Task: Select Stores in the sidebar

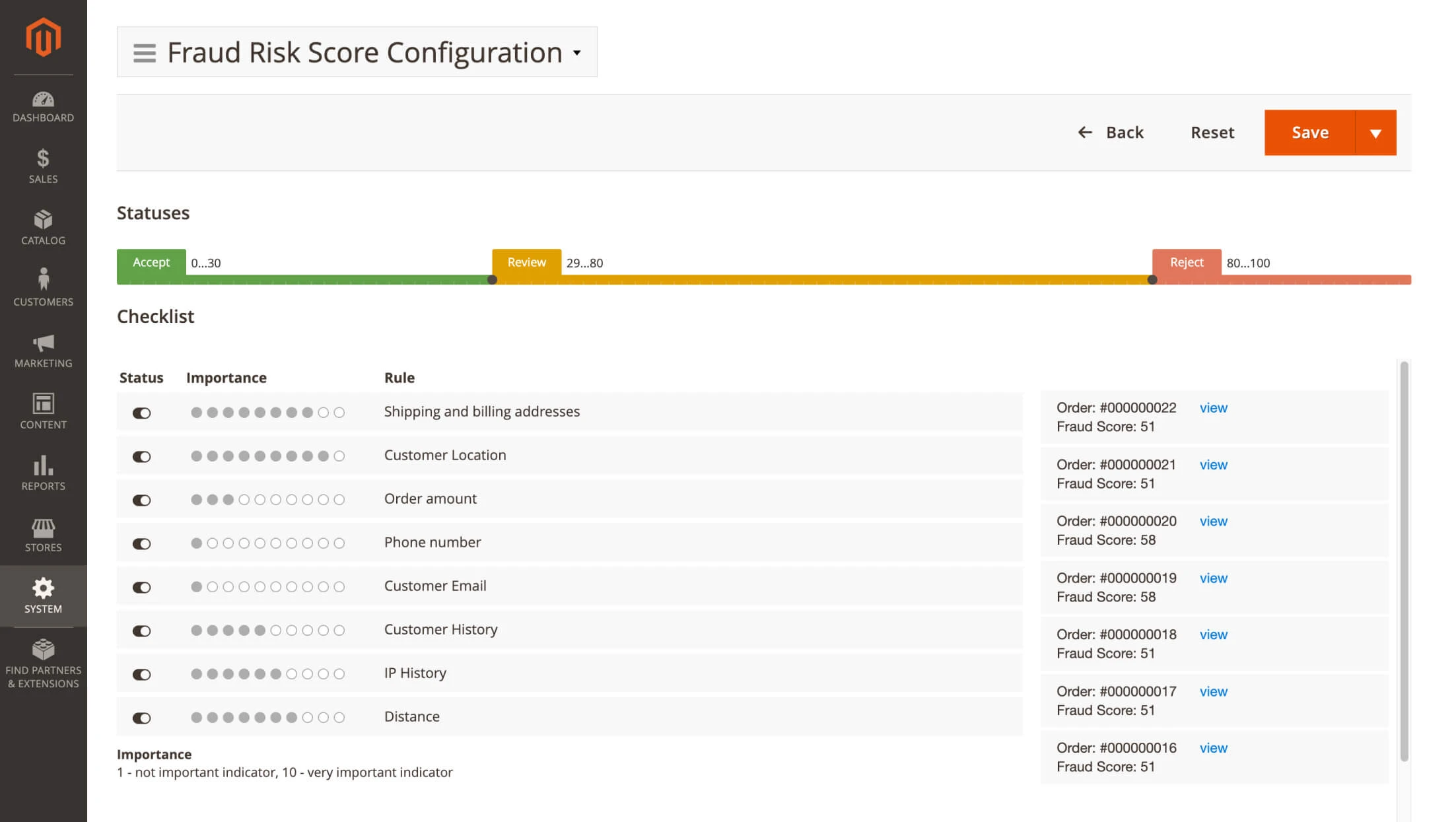Action: pyautogui.click(x=43, y=535)
